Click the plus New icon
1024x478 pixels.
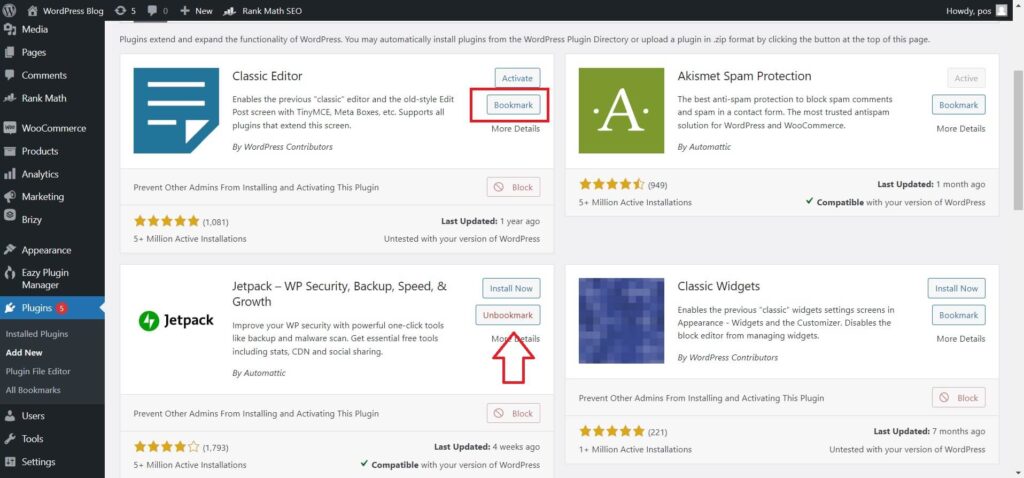tap(185, 10)
